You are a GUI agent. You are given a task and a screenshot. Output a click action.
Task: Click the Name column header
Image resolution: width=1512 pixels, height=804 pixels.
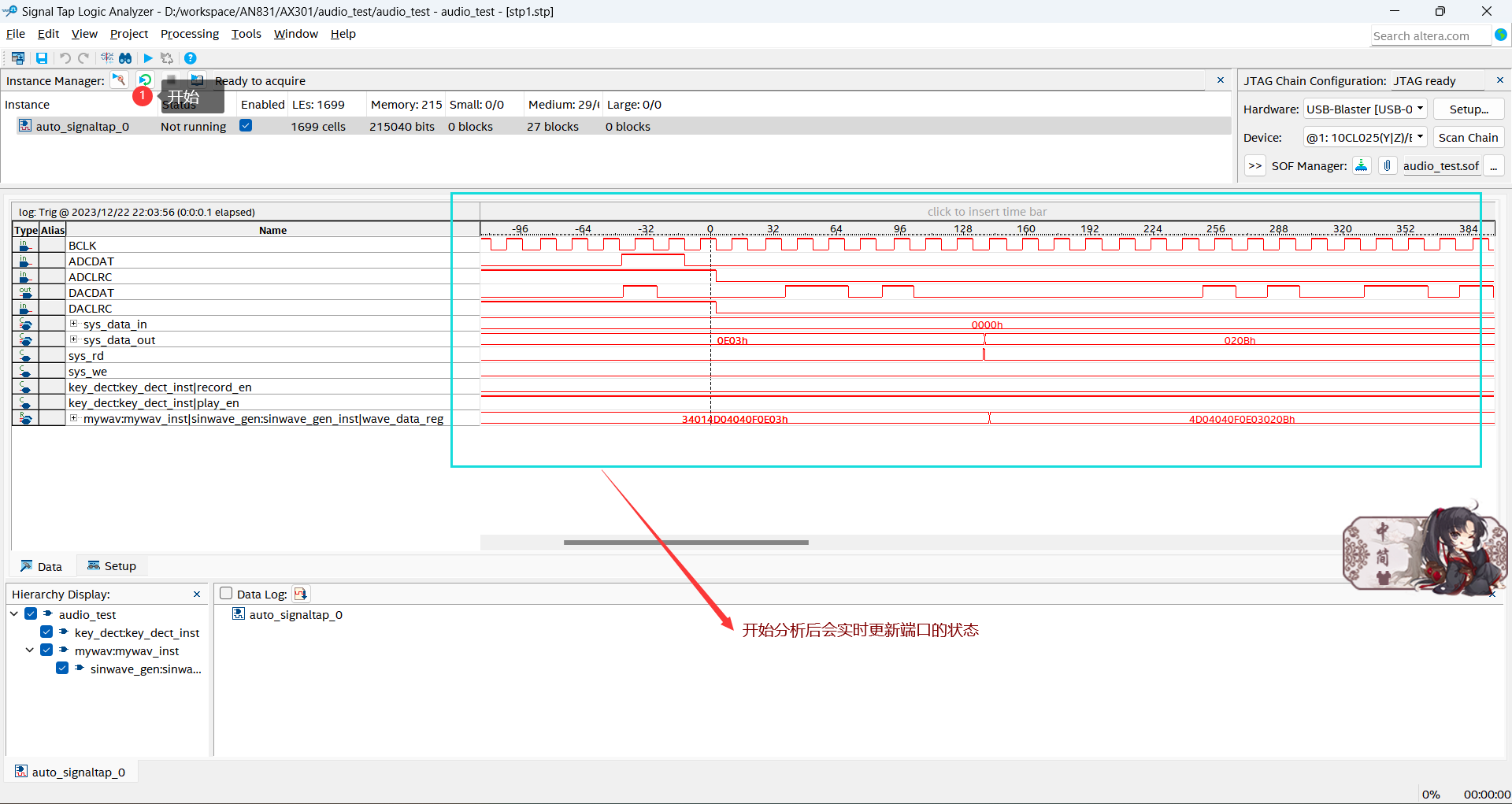[272, 230]
